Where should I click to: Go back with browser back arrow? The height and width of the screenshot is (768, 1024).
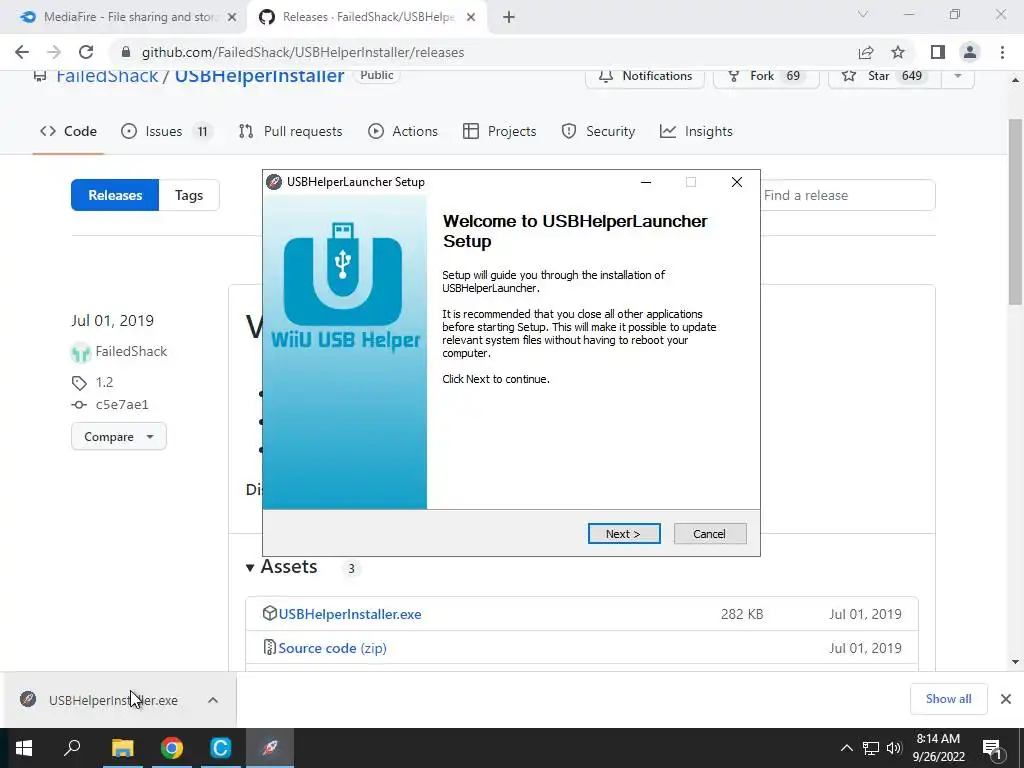(x=22, y=52)
